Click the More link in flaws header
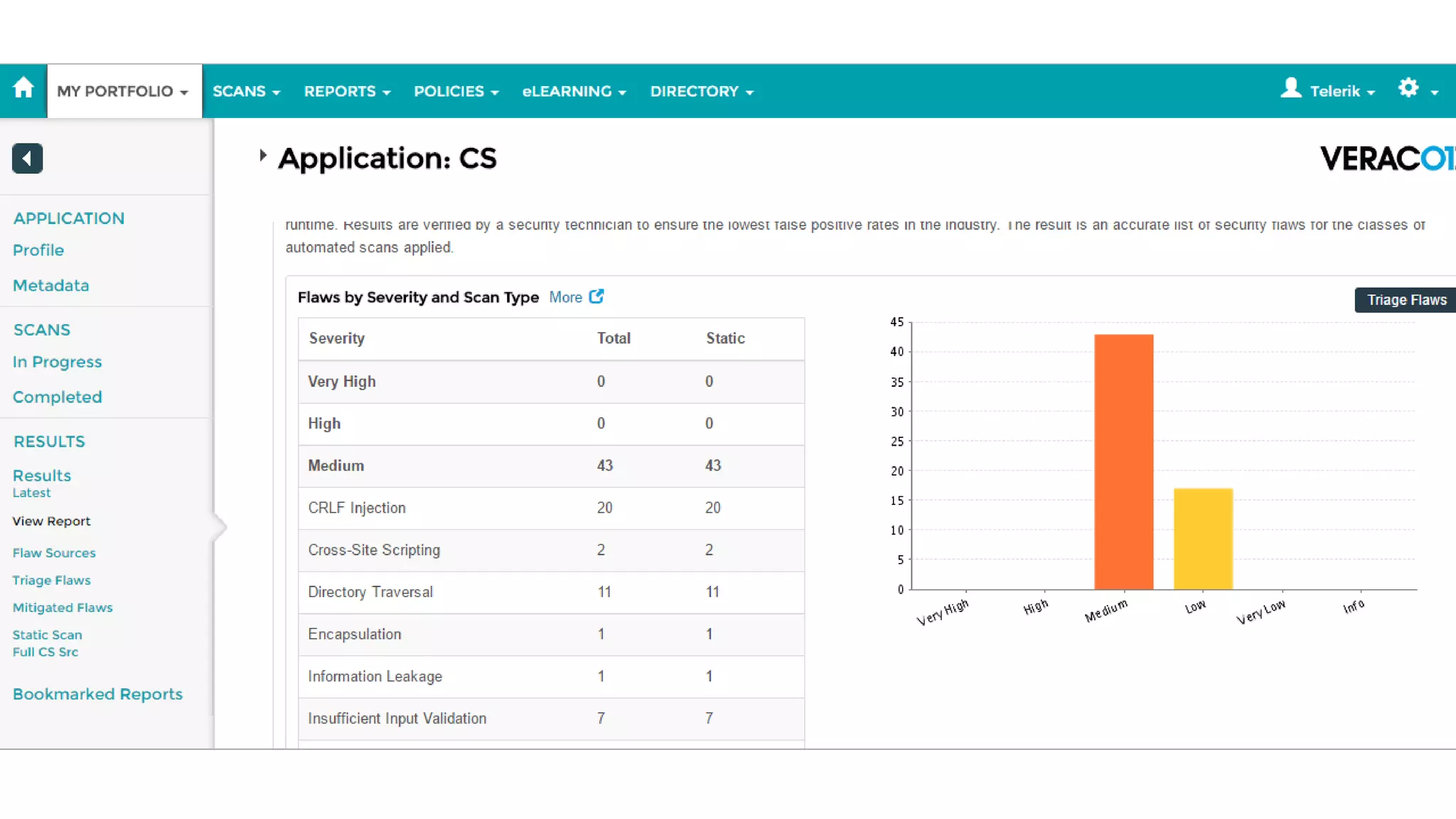 click(x=565, y=298)
